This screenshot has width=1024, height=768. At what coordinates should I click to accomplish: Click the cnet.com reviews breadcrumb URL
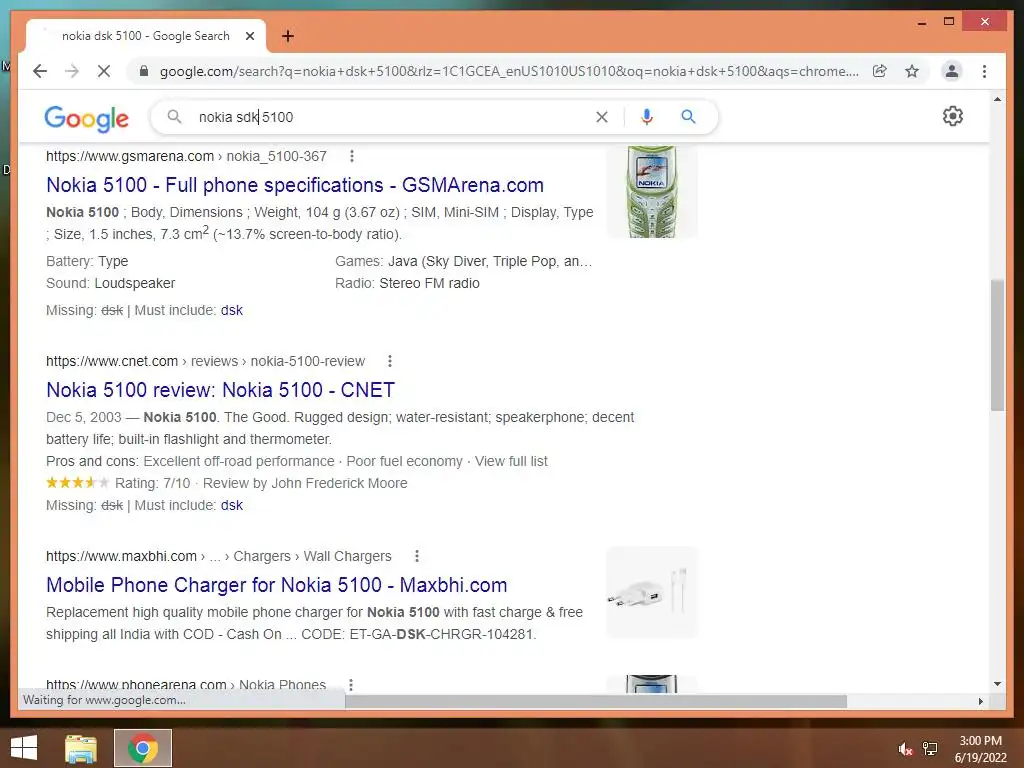(205, 361)
